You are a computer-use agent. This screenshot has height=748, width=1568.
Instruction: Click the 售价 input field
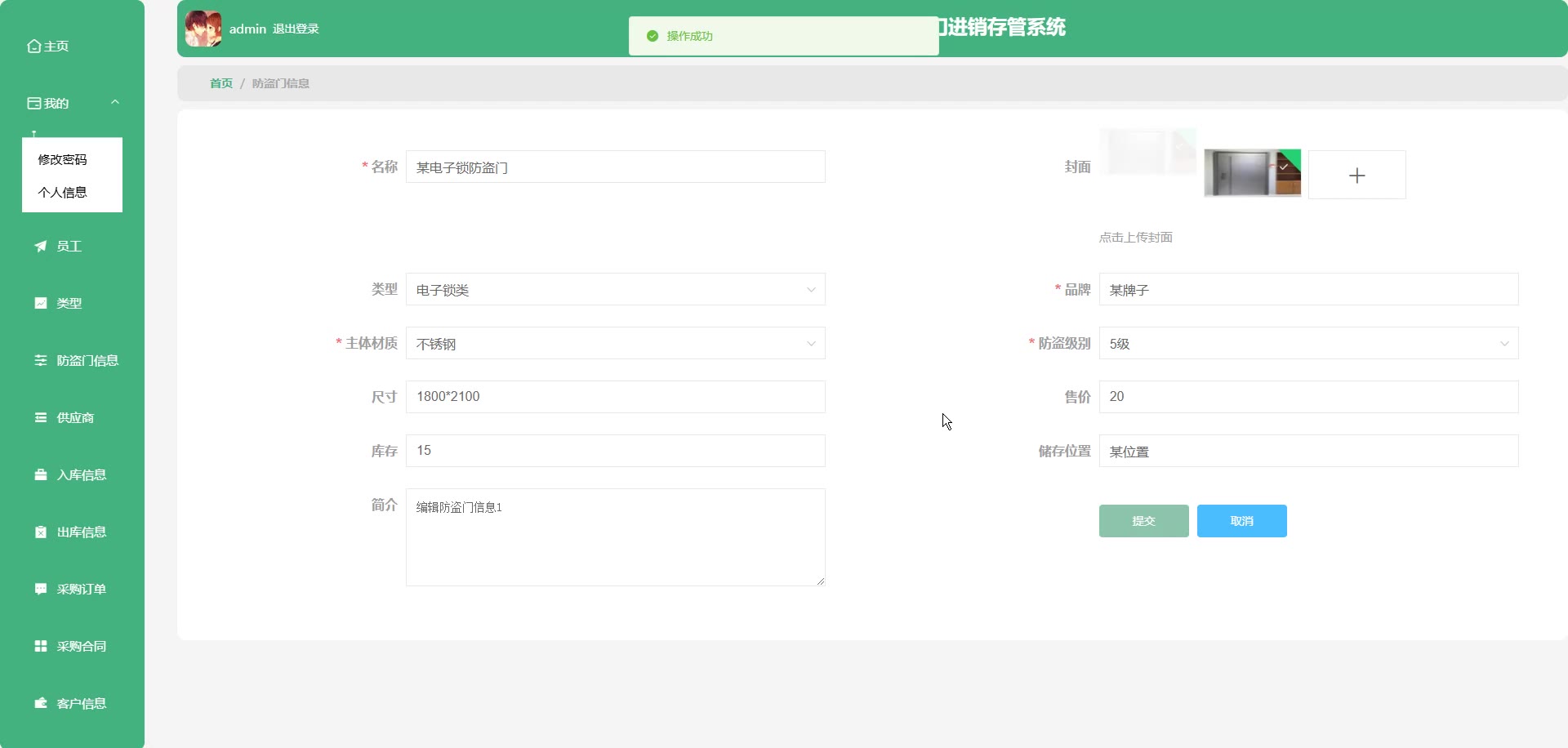[x=1309, y=397]
